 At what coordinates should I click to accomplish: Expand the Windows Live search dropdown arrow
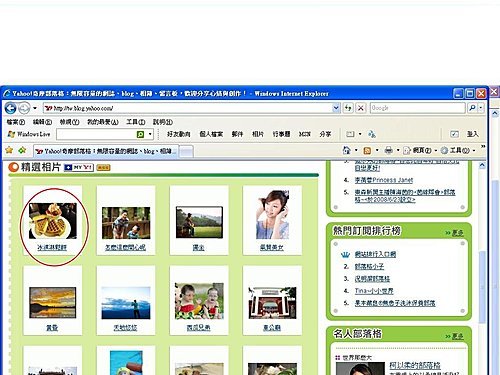[150, 134]
